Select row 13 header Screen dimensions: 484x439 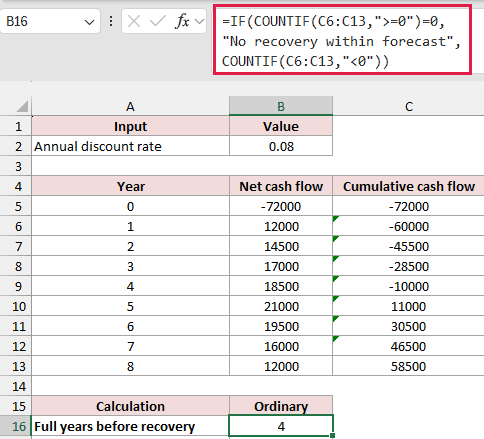[16, 366]
